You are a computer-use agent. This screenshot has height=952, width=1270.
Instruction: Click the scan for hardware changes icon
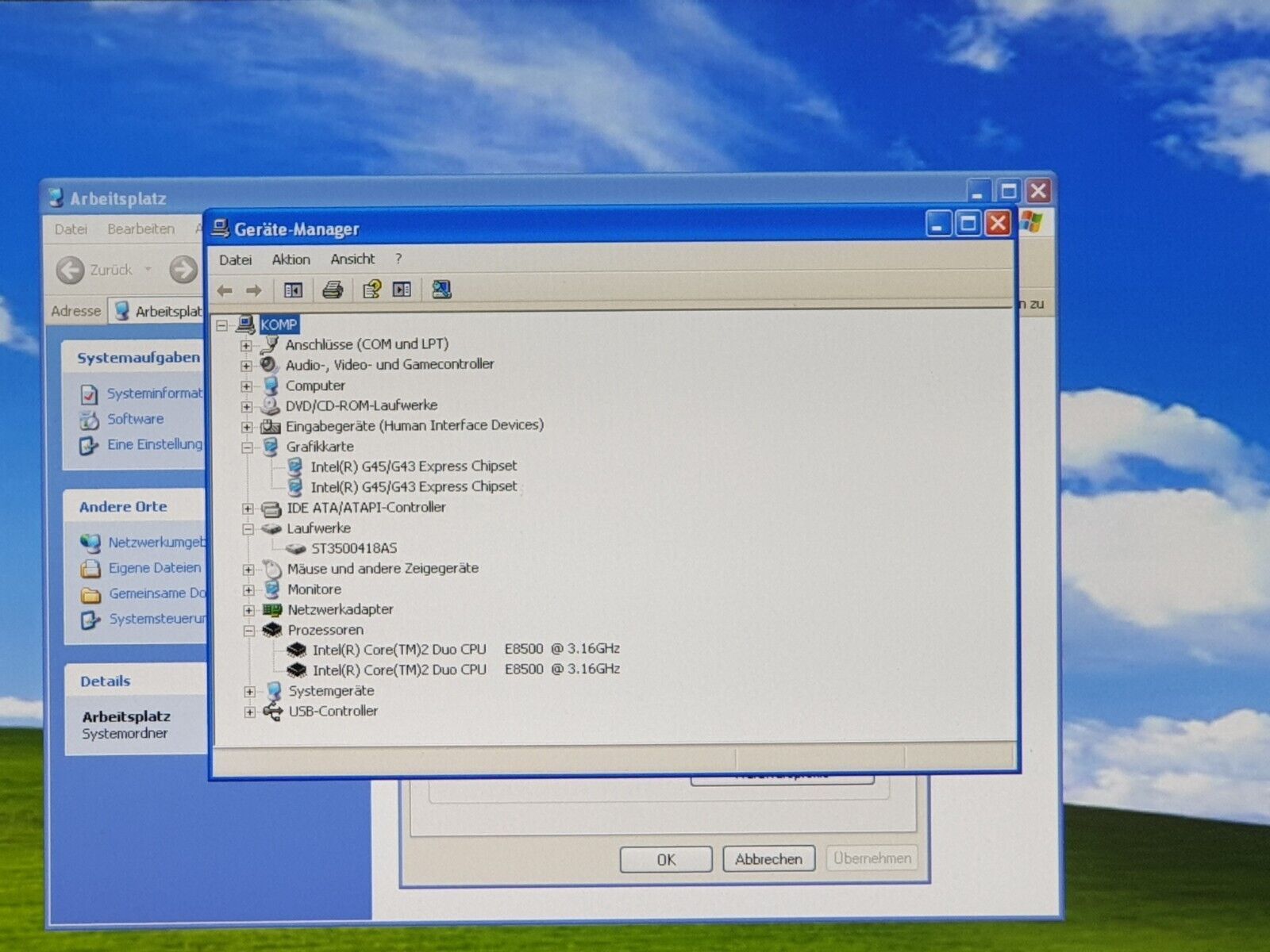point(441,290)
